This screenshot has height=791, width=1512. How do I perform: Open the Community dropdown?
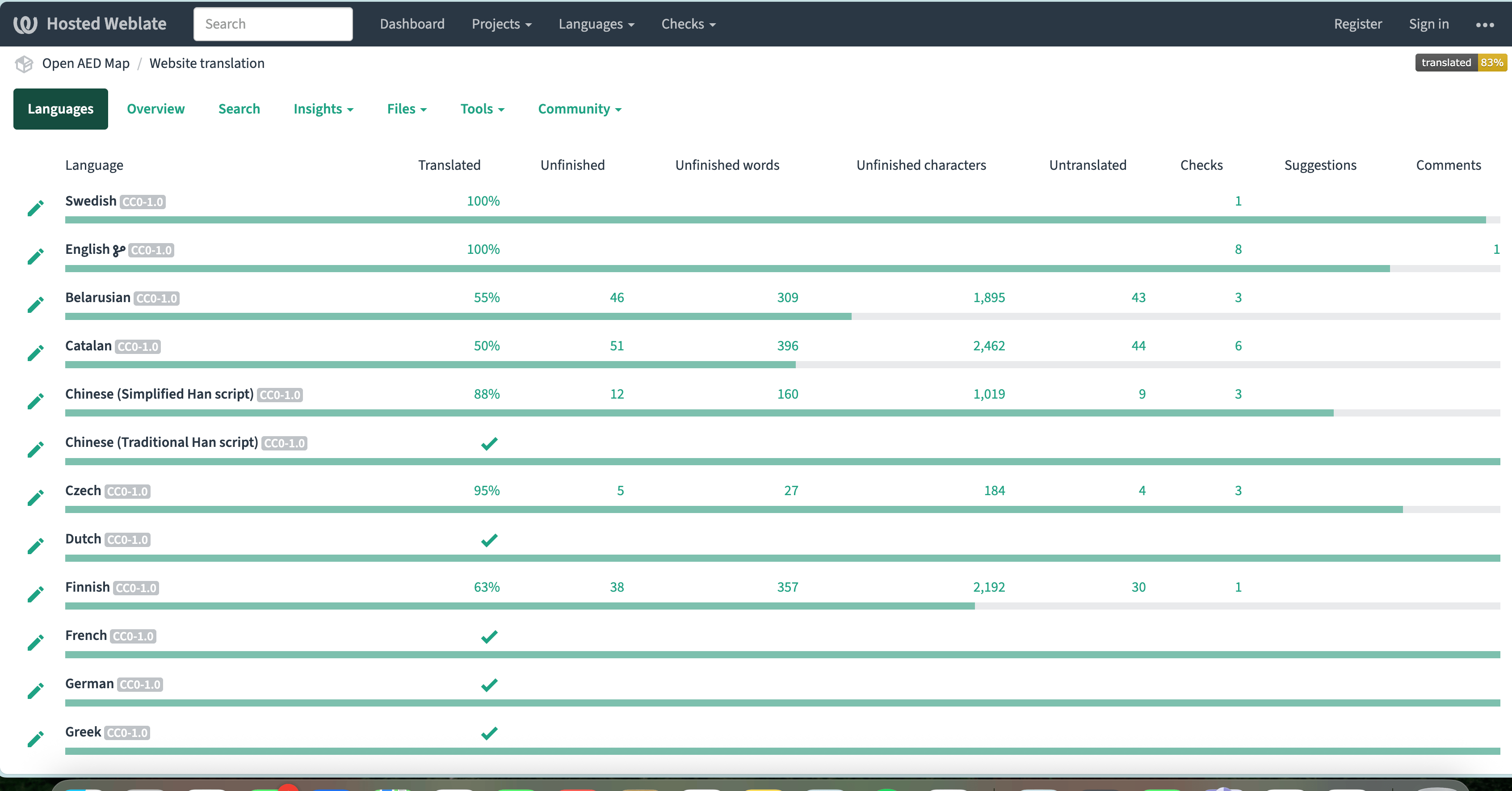[580, 109]
